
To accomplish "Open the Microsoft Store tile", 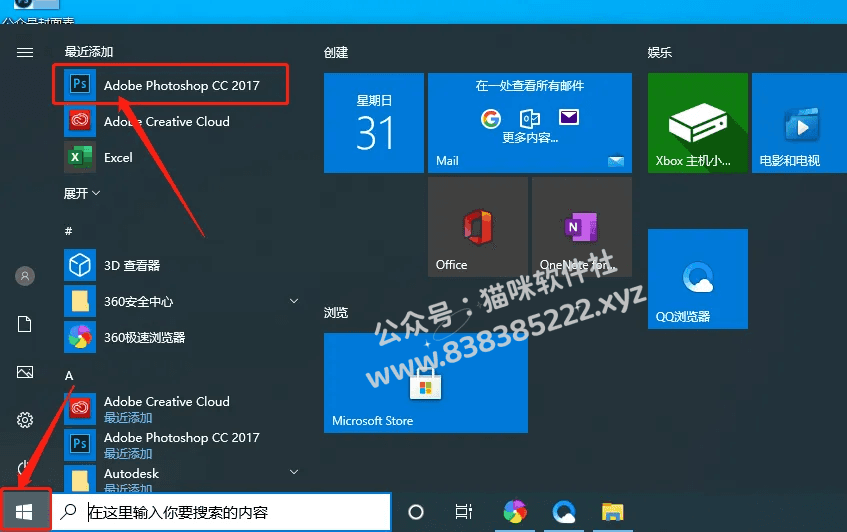I will [426, 382].
